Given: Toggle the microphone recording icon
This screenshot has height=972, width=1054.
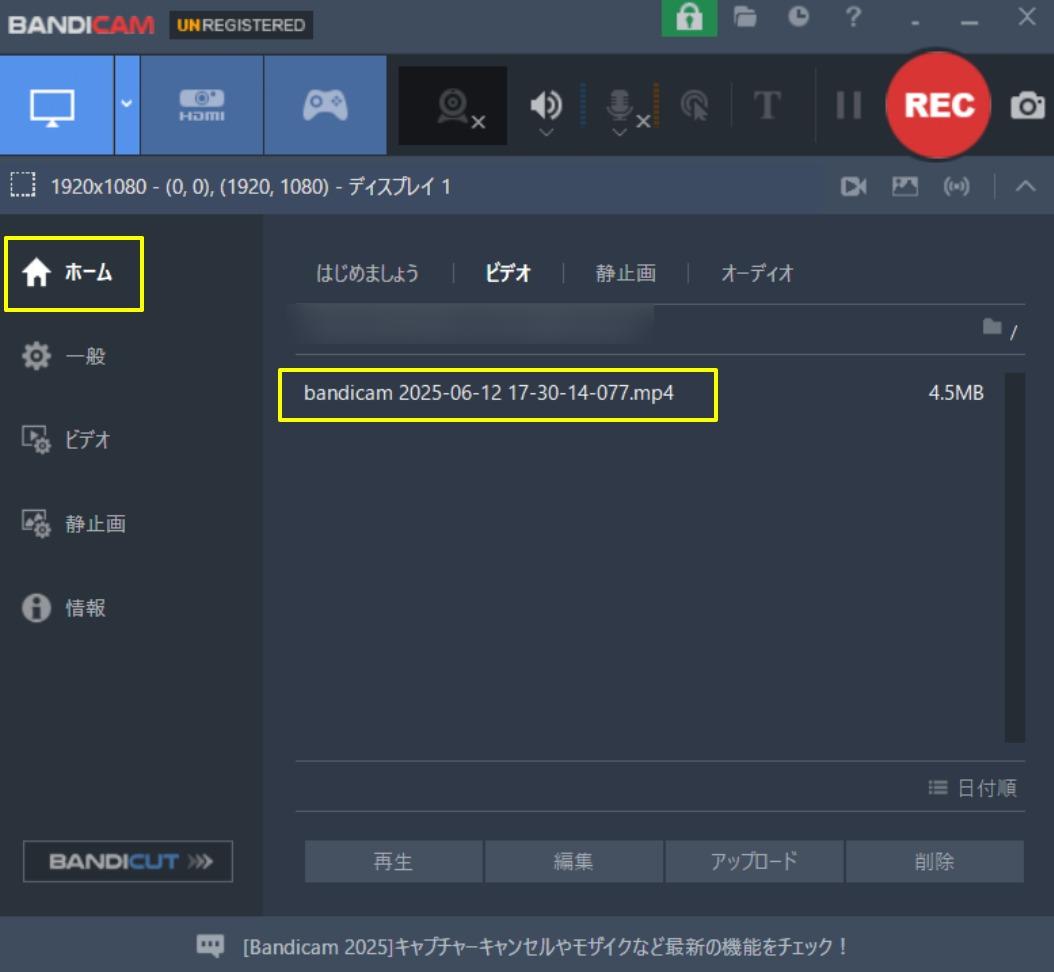Looking at the screenshot, I should click(619, 106).
